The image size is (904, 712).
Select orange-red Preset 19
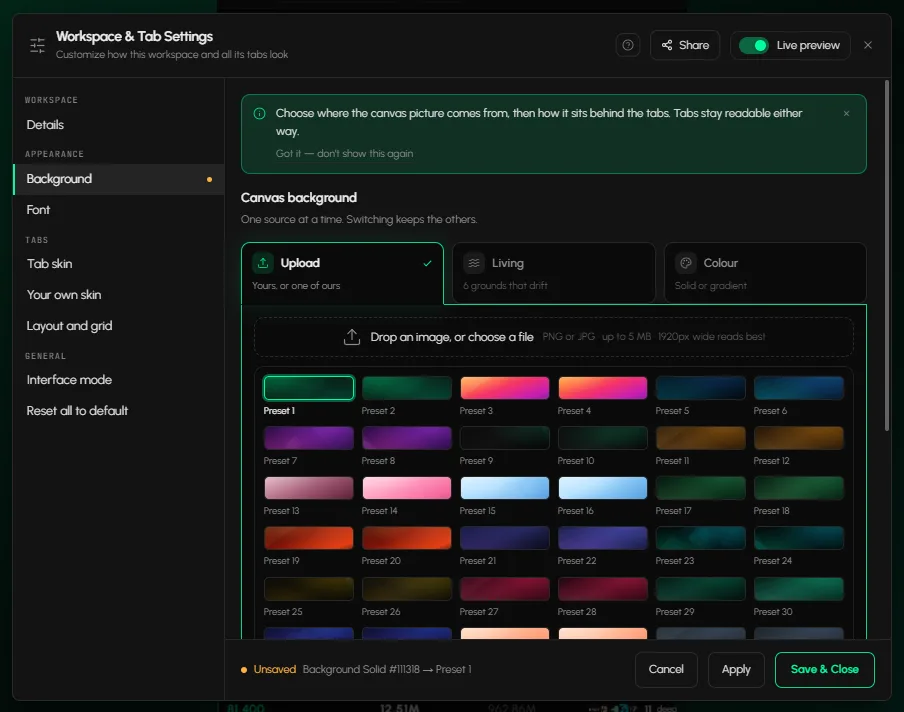coord(309,538)
